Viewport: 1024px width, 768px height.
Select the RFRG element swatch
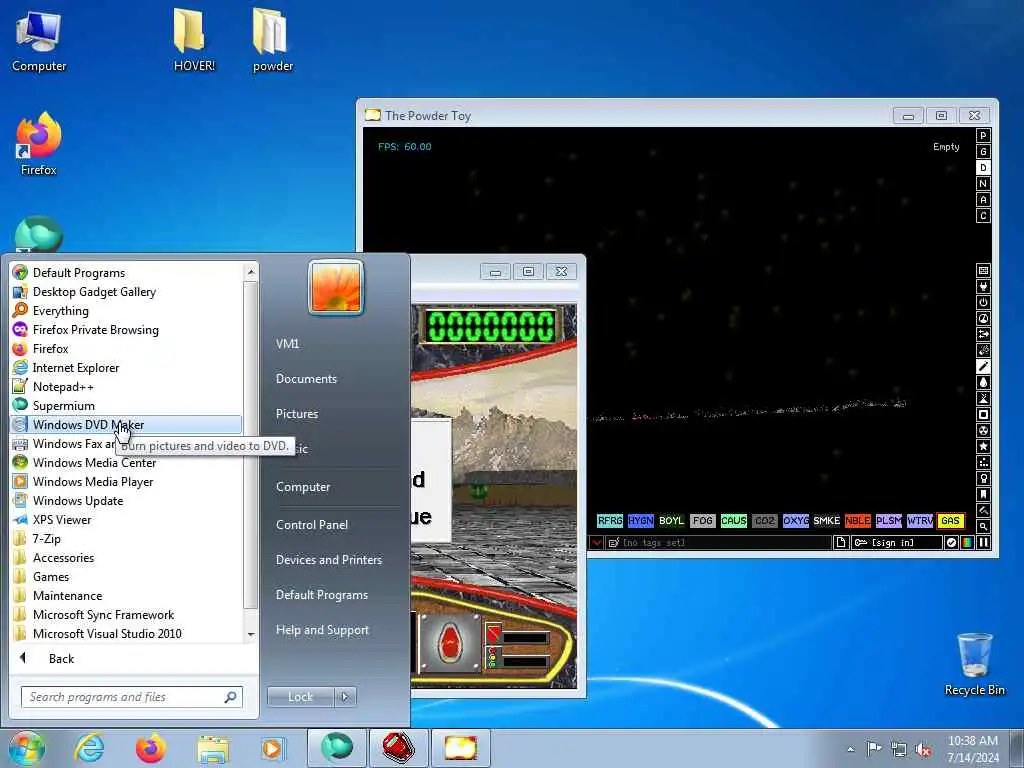coord(610,520)
